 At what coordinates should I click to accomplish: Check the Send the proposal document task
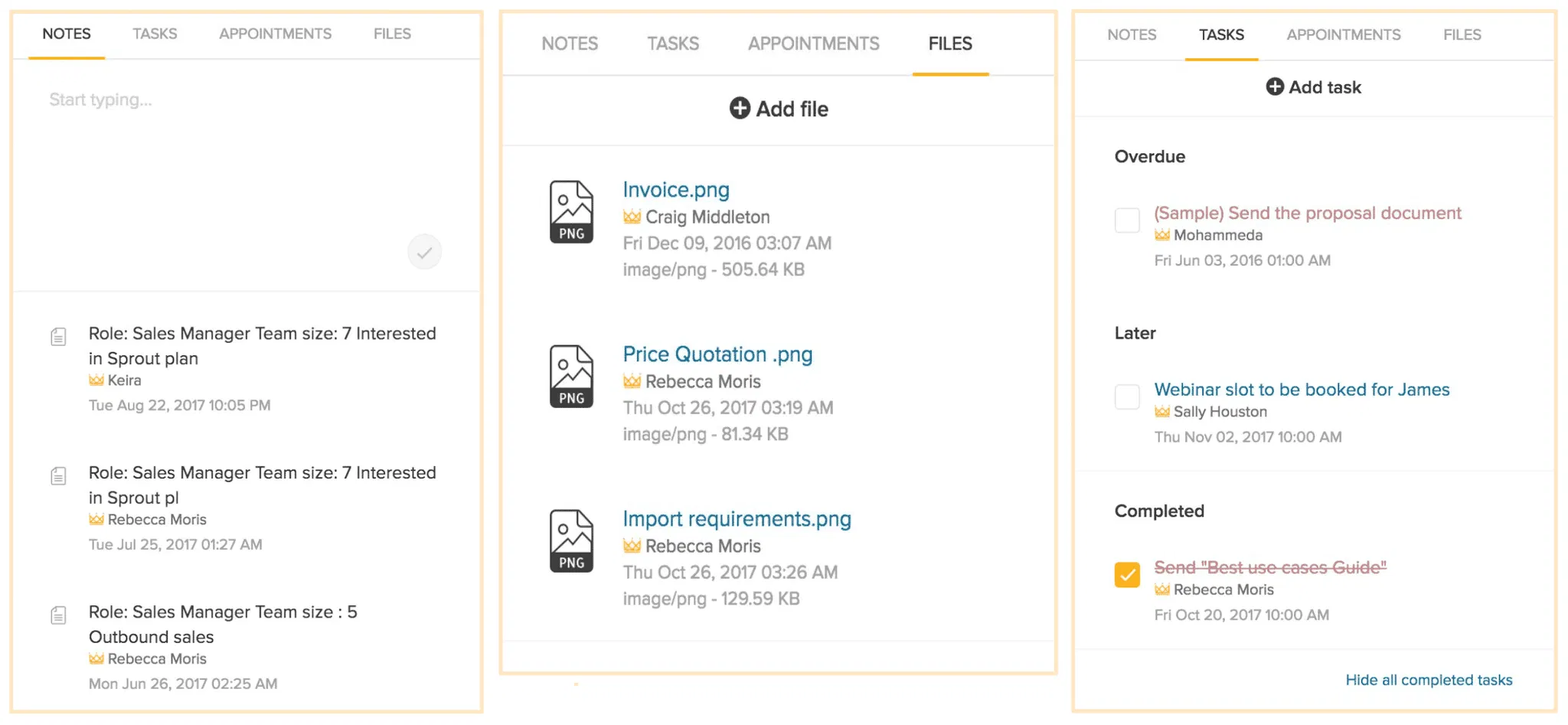(1127, 220)
